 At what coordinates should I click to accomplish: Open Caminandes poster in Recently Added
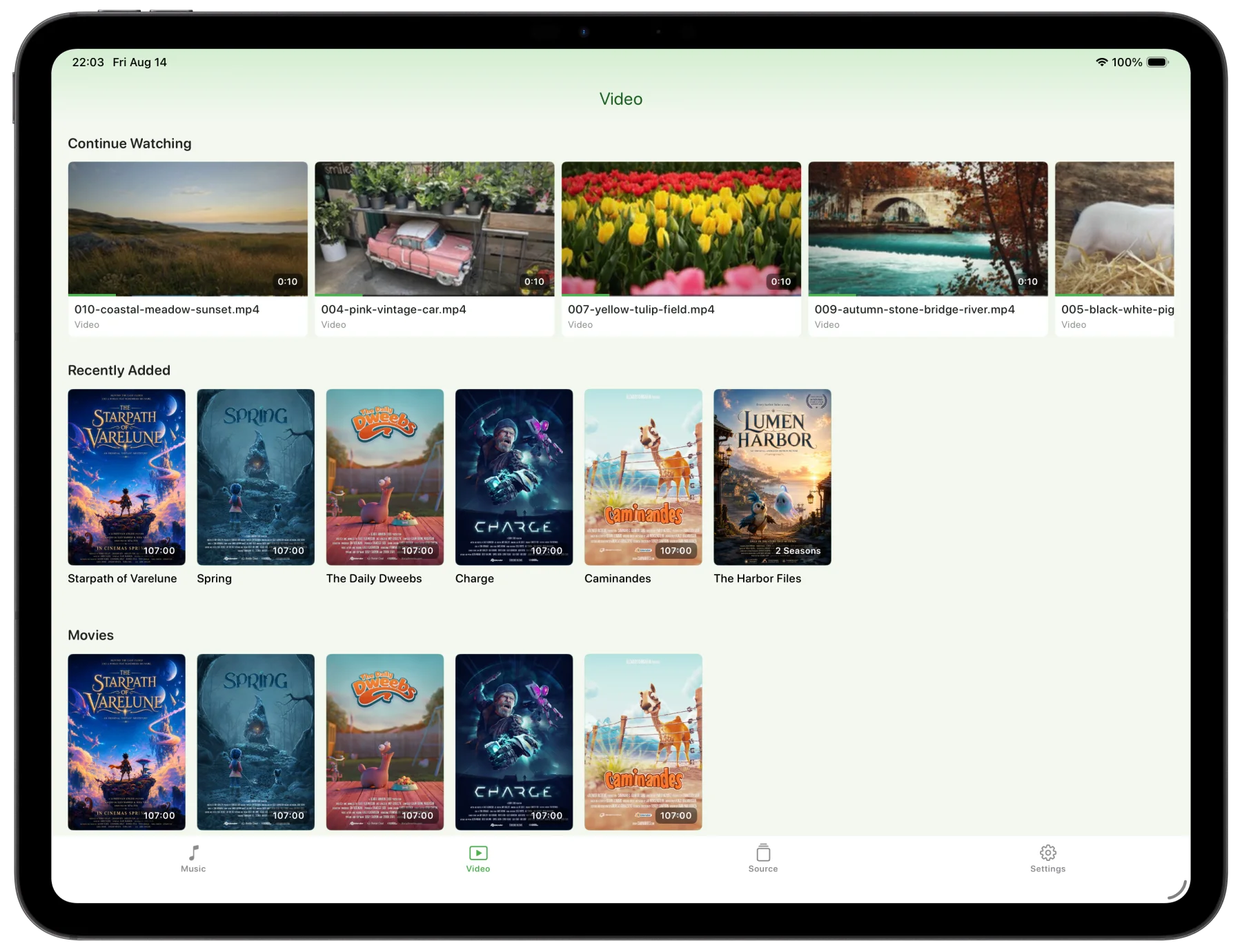coord(643,477)
